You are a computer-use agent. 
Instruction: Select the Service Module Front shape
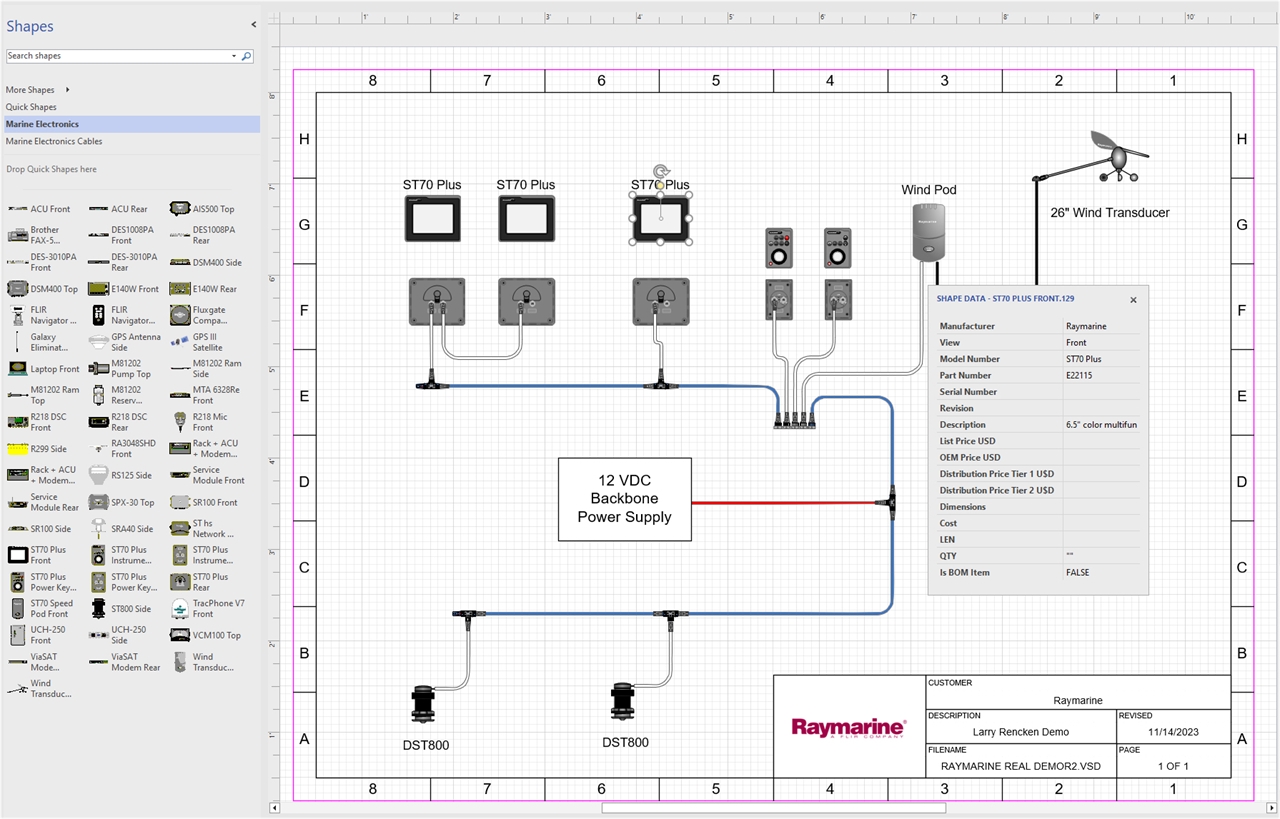pos(207,475)
